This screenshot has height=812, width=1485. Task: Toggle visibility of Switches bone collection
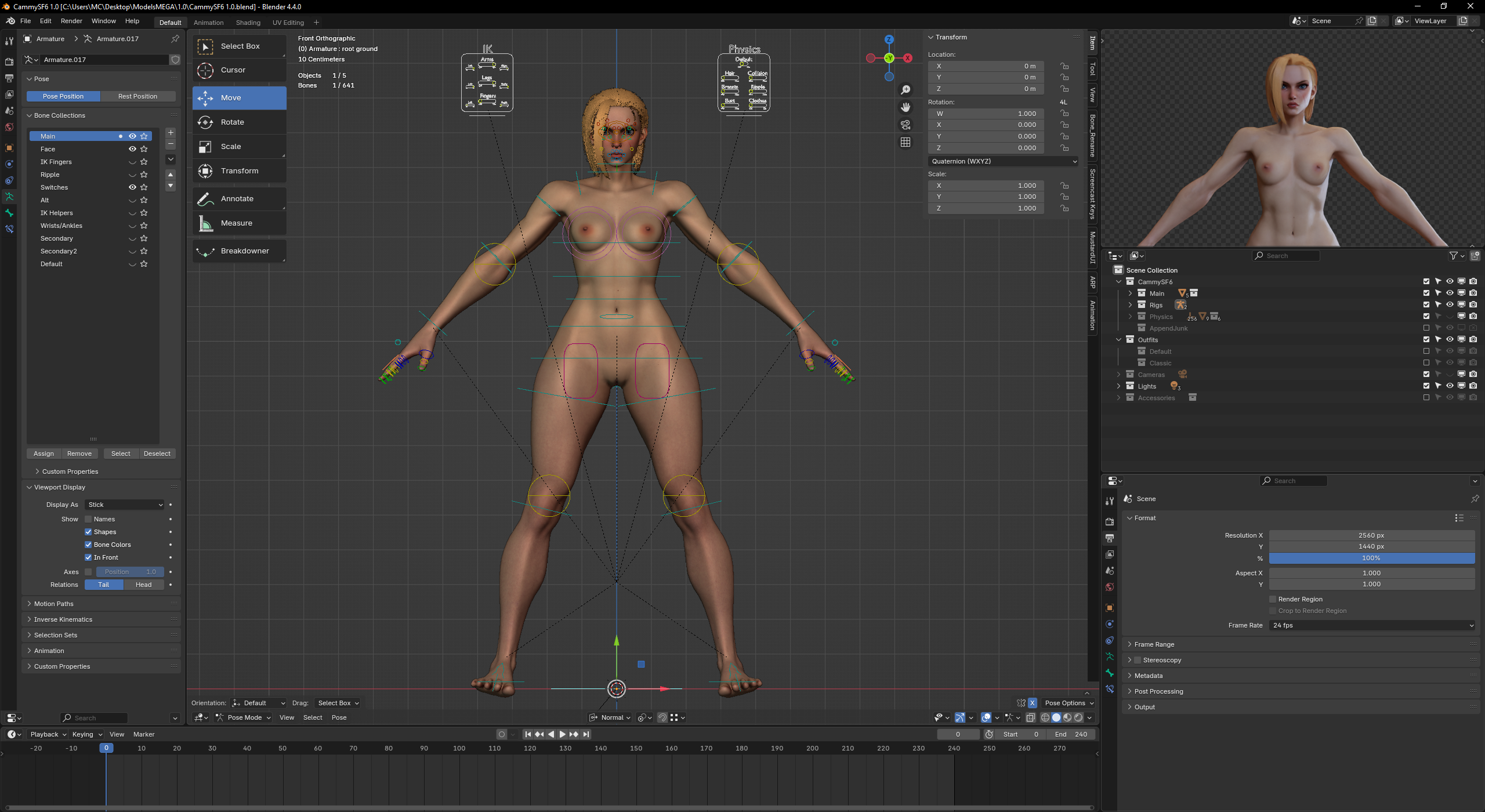tap(132, 187)
